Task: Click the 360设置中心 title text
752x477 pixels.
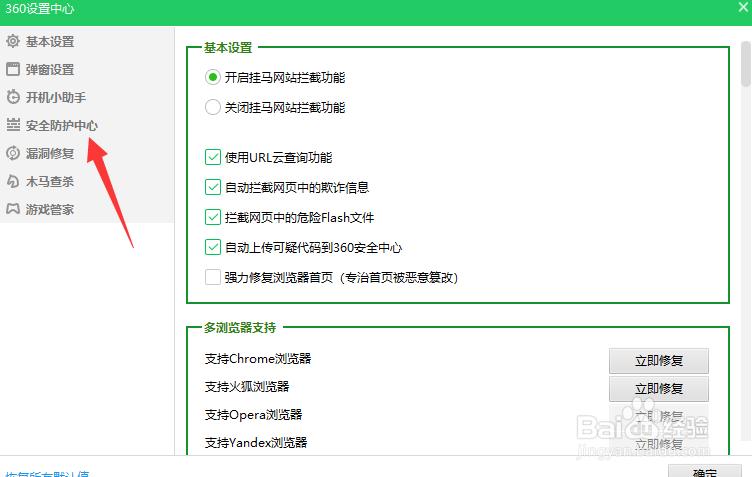Action: click(x=40, y=9)
